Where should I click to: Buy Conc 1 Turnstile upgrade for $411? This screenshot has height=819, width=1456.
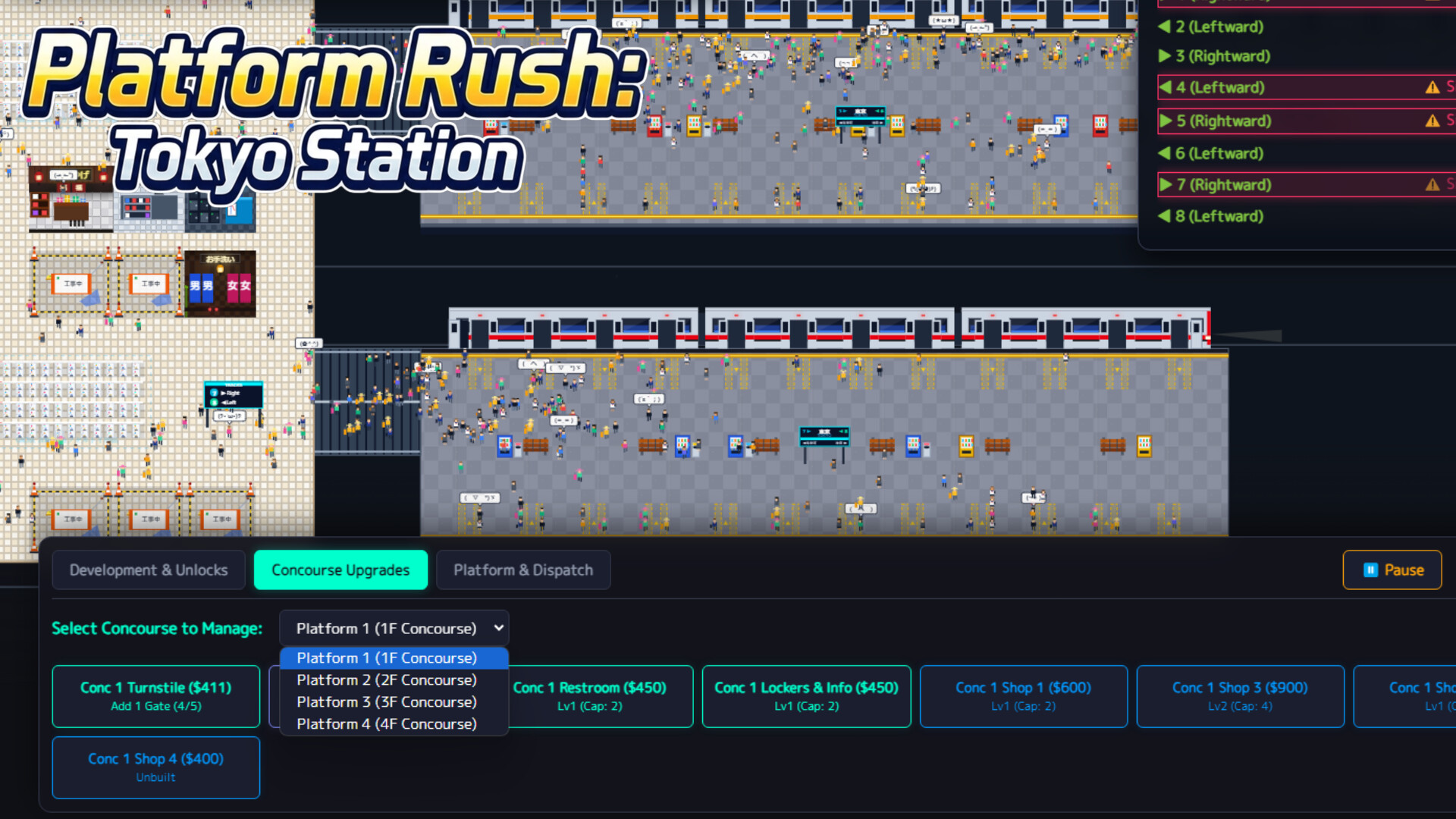click(156, 696)
